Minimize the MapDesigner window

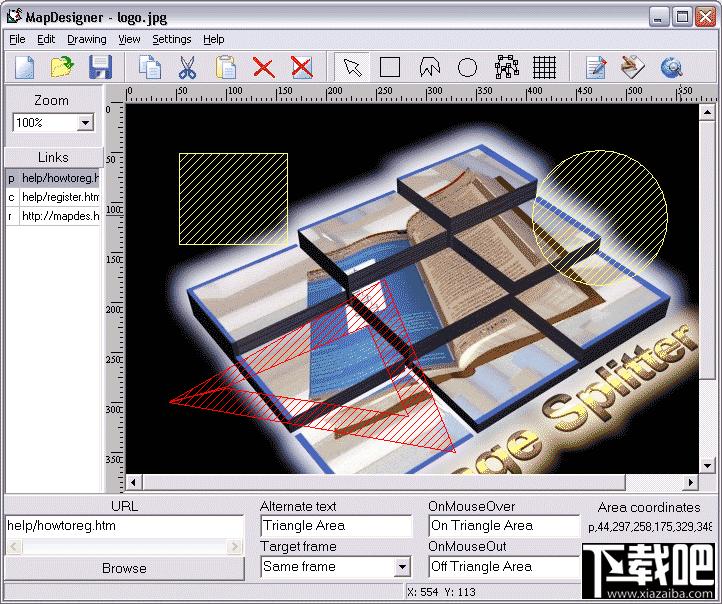(x=659, y=17)
